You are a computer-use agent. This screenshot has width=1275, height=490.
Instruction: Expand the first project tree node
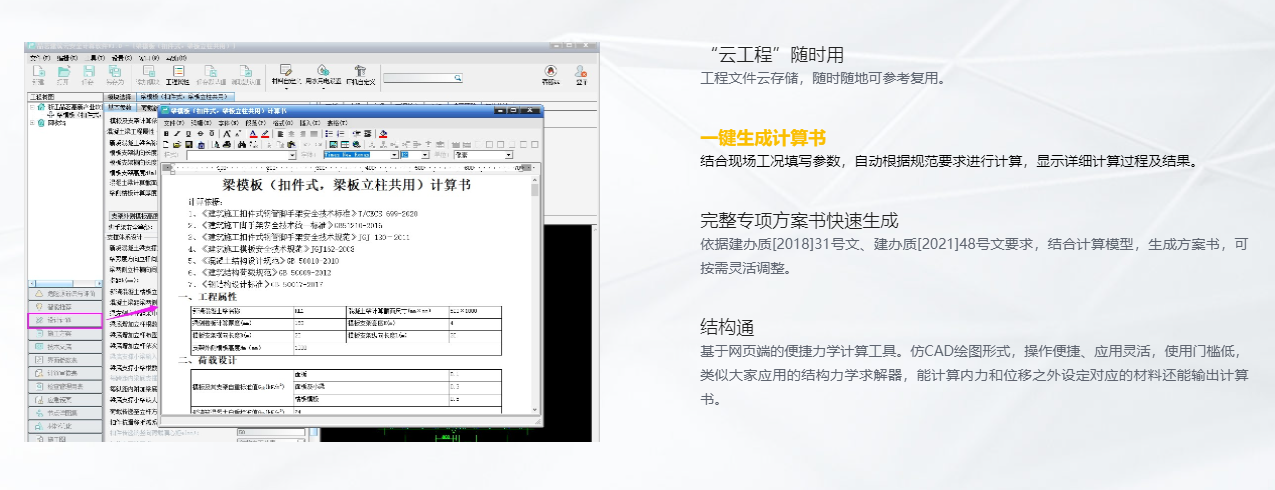[32, 107]
